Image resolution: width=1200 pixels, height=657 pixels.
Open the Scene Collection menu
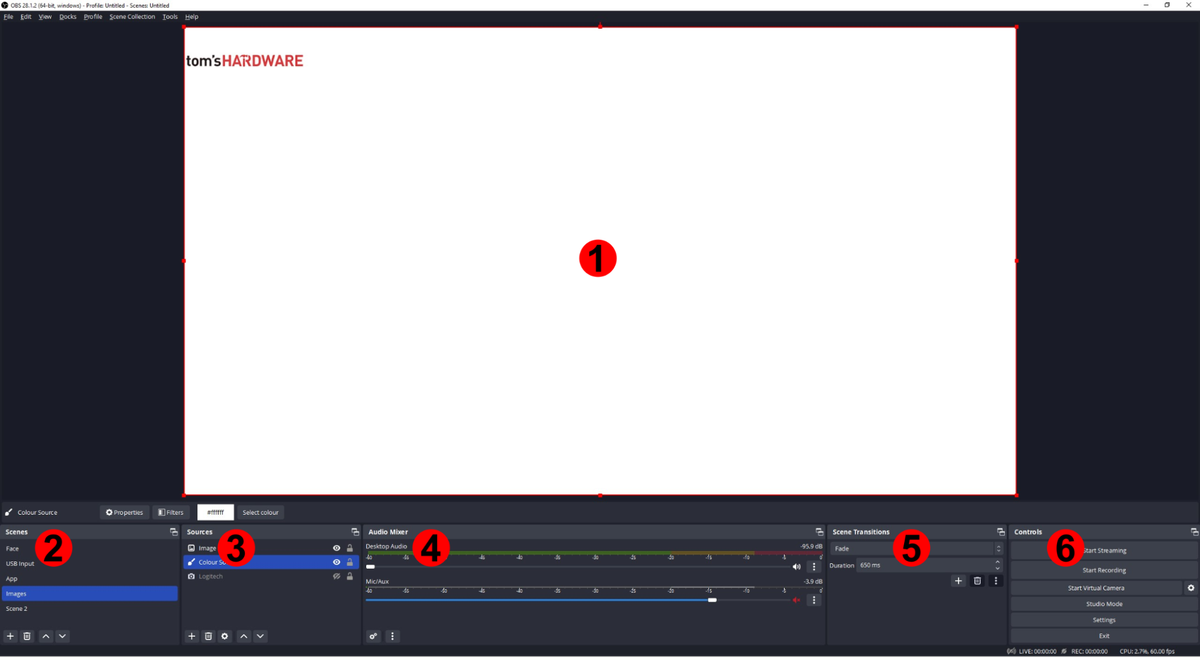(x=131, y=16)
